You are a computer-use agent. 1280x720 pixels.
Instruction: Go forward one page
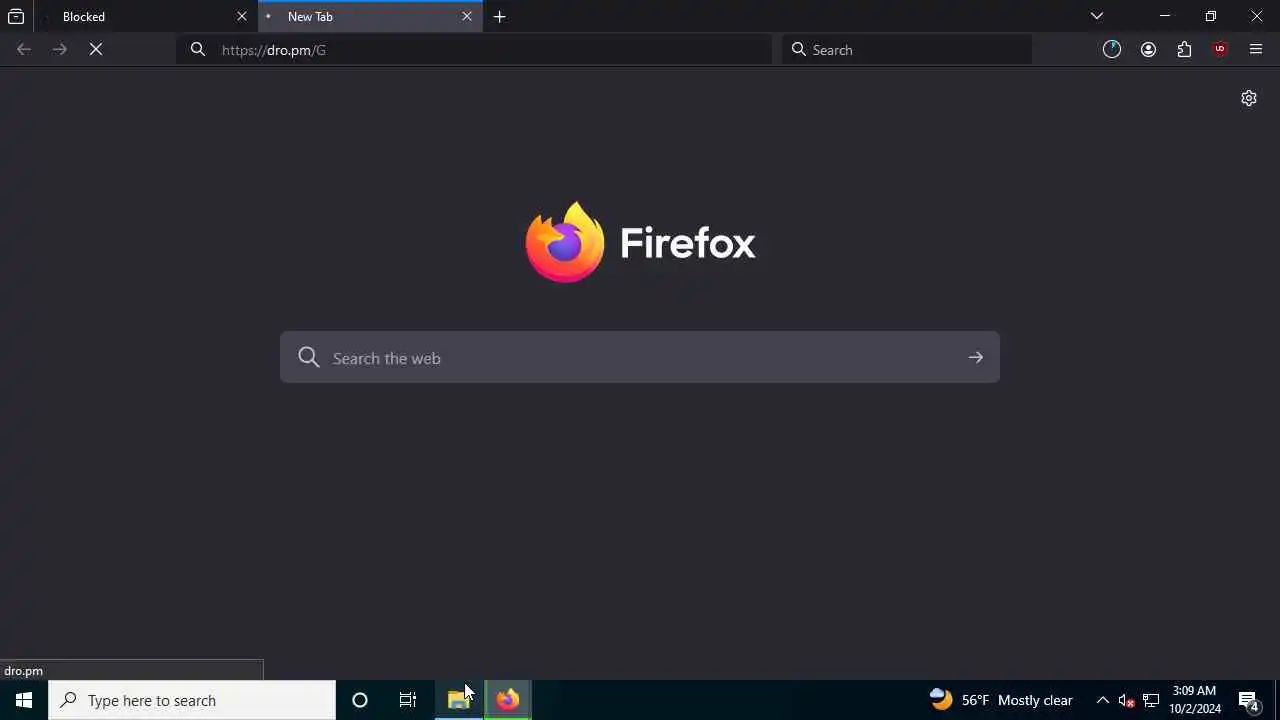[x=60, y=49]
